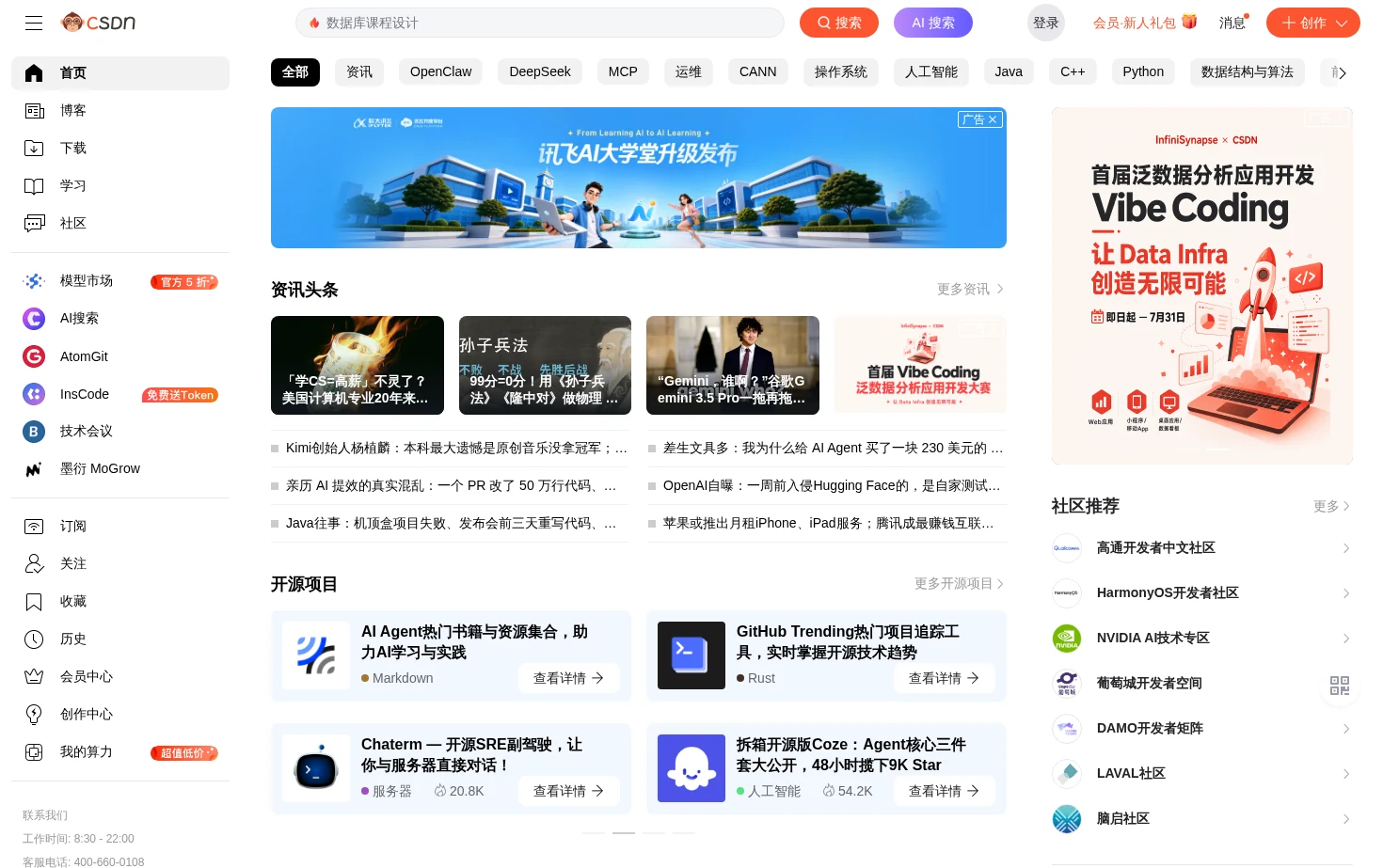Image resolution: width=1383 pixels, height=868 pixels.
Task: Switch to the OpenClaw tab
Action: coord(441,72)
